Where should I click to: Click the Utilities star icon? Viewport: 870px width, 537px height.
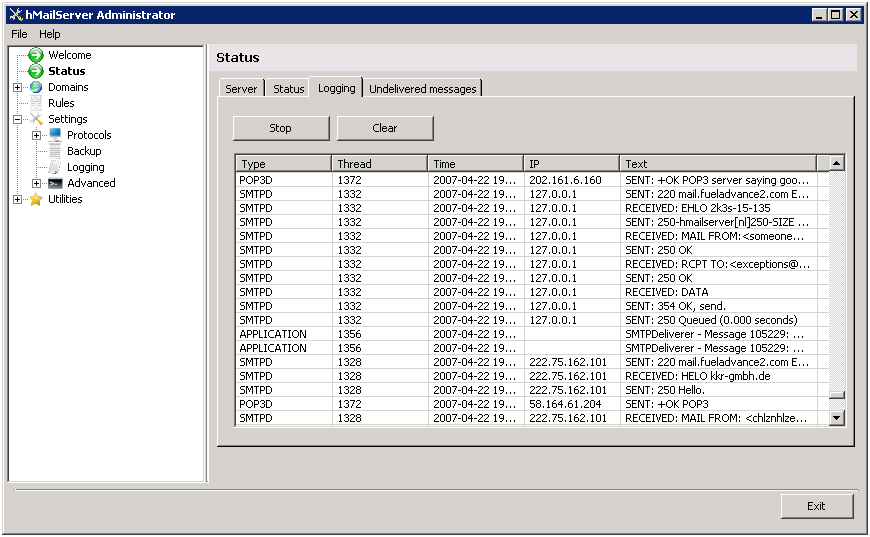[x=36, y=199]
